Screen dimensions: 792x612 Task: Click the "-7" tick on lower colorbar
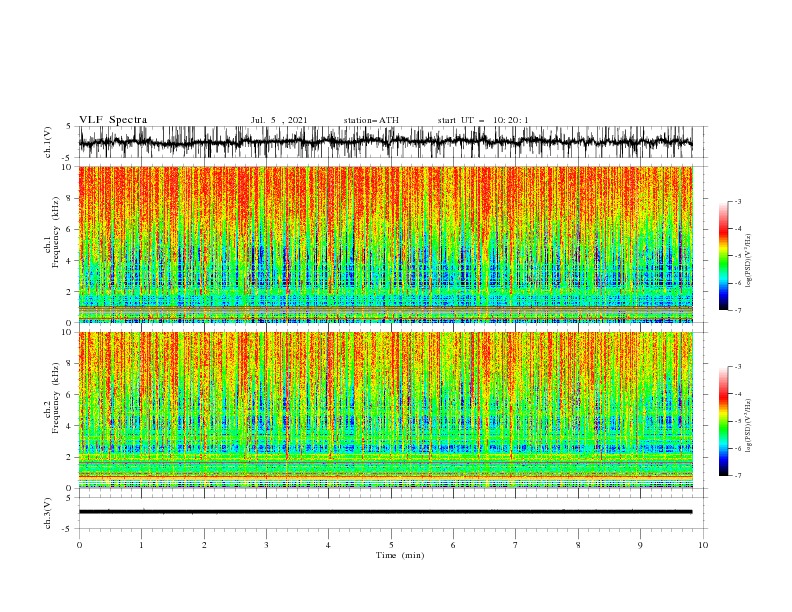[x=738, y=476]
